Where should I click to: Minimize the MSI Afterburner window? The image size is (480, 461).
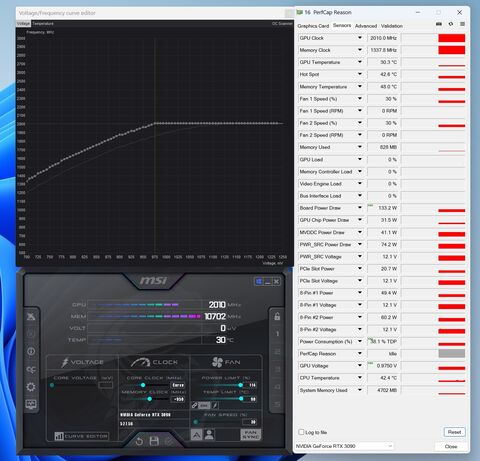point(268,282)
